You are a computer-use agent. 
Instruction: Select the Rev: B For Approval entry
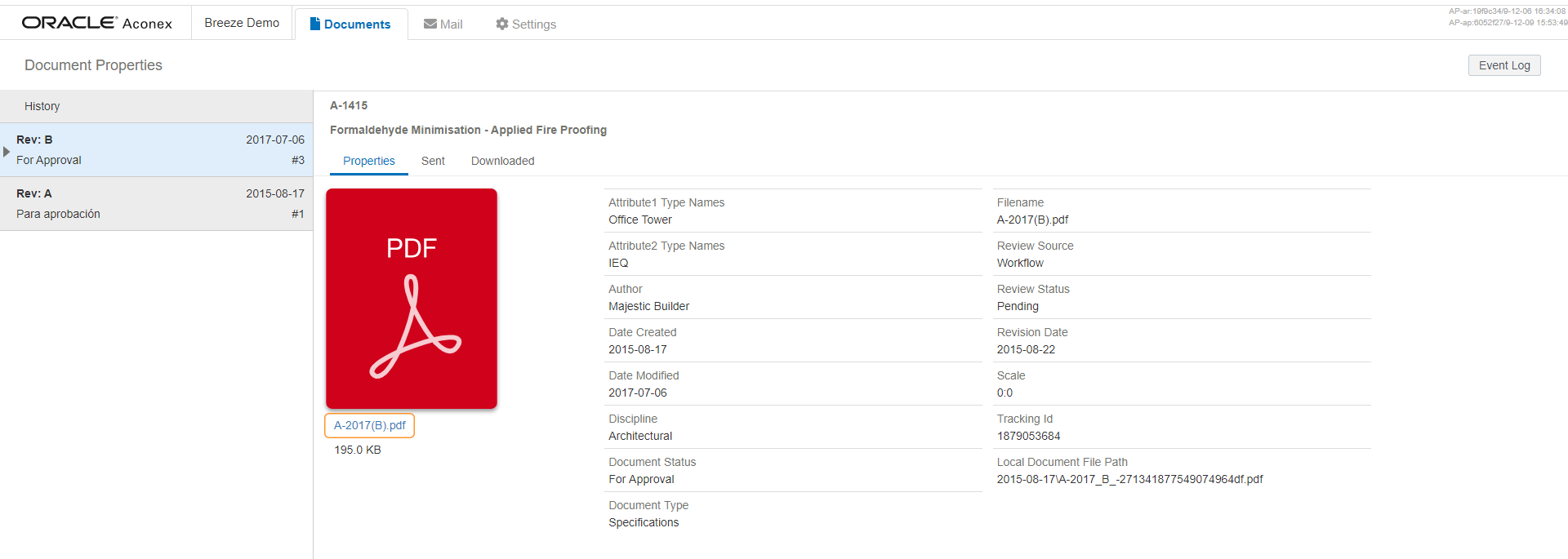coord(156,150)
